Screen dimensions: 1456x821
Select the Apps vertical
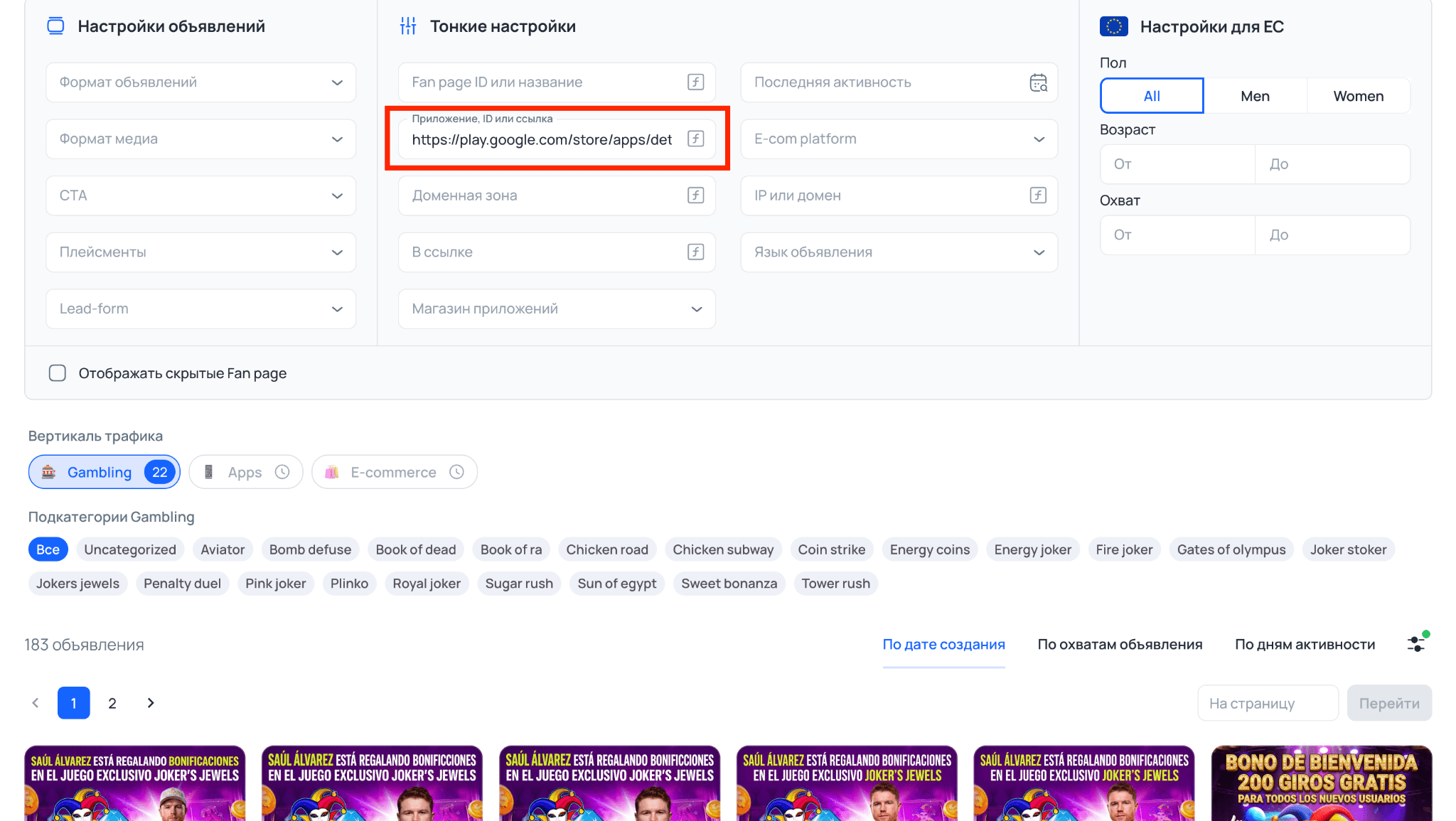246,472
